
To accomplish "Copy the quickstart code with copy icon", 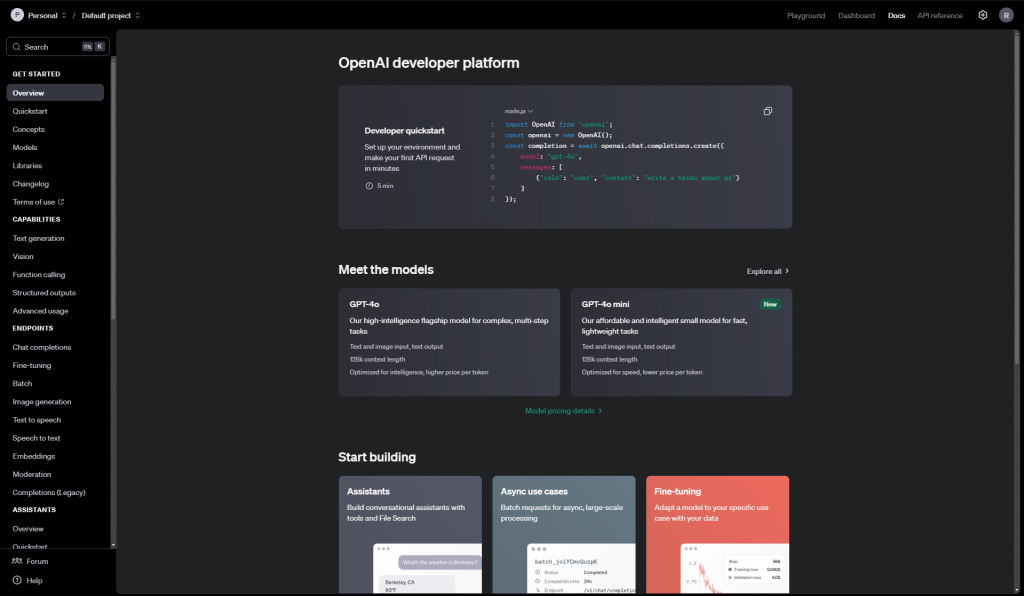I will pos(767,111).
